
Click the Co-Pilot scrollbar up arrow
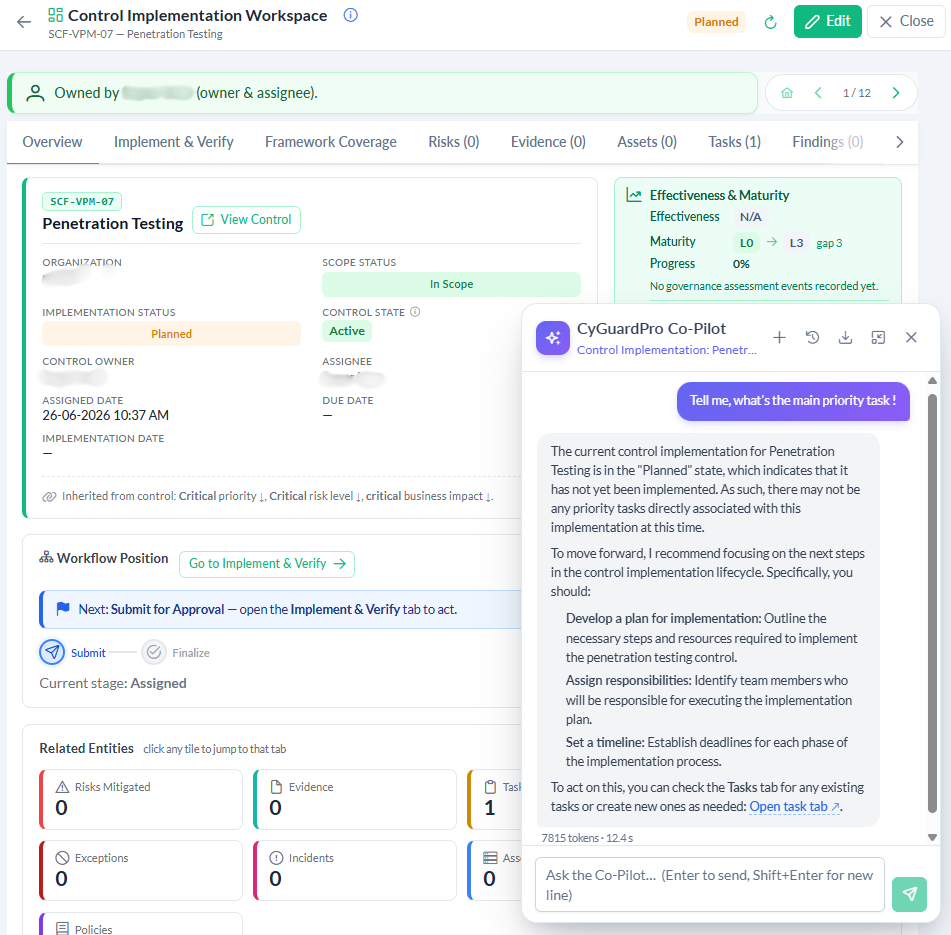[932, 381]
